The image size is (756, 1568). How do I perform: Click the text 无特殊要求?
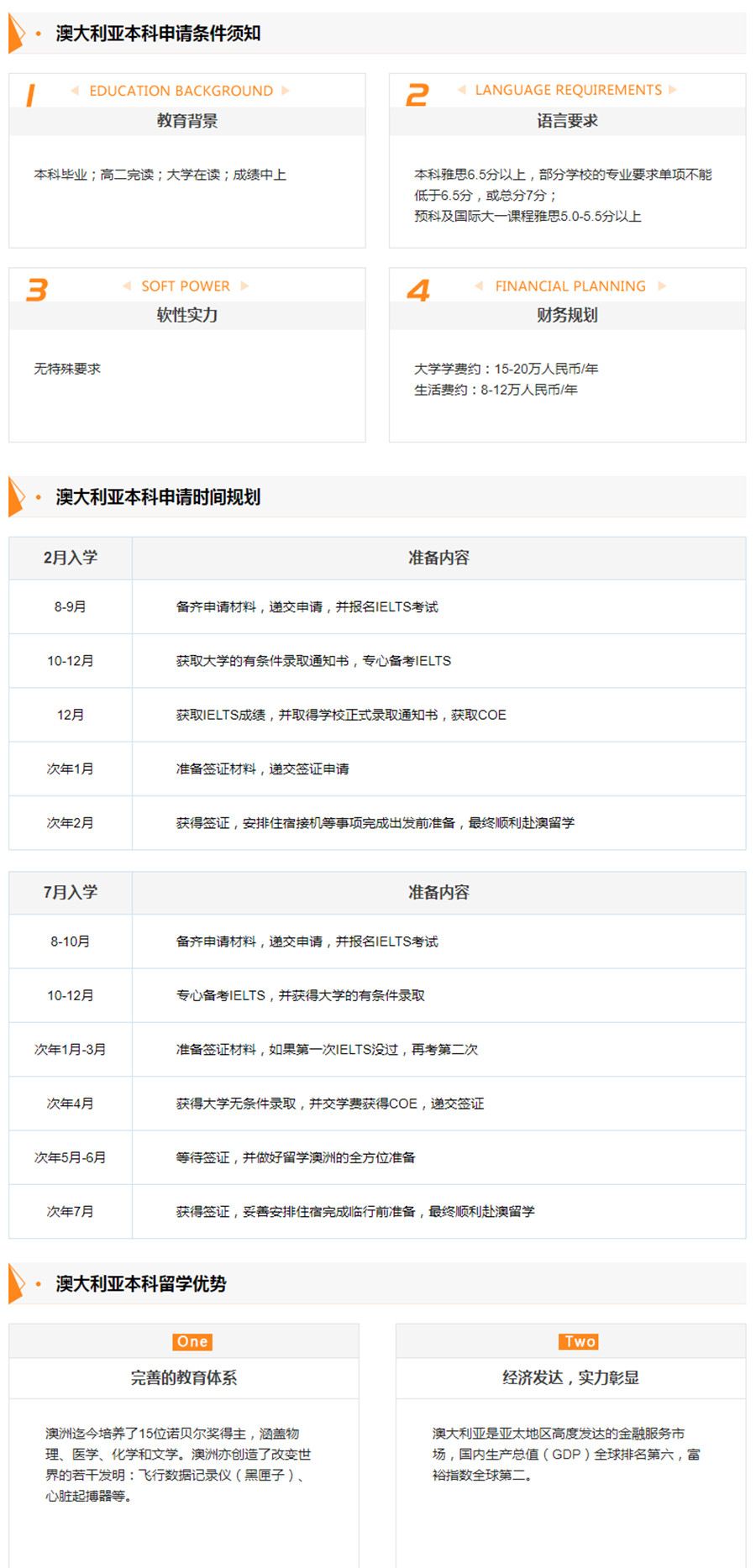(67, 369)
